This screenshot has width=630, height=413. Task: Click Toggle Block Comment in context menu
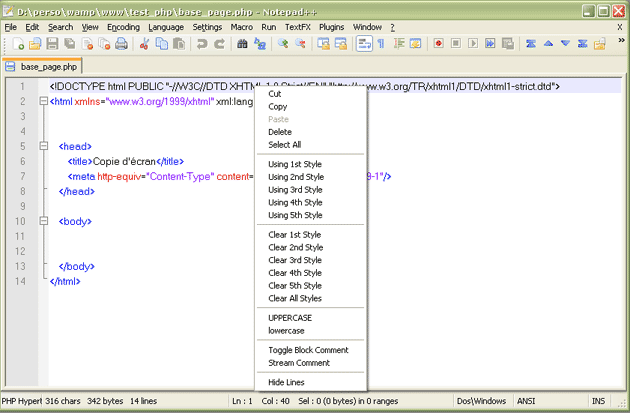308,350
